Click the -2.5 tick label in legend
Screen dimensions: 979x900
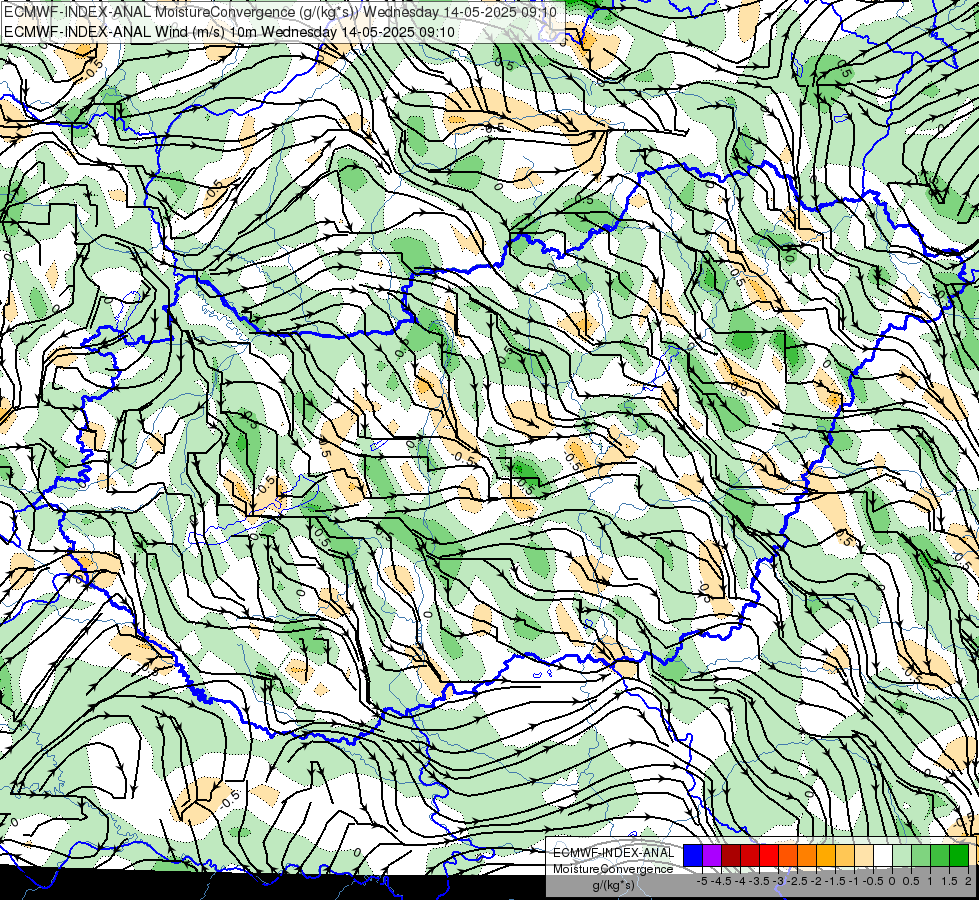(x=797, y=881)
